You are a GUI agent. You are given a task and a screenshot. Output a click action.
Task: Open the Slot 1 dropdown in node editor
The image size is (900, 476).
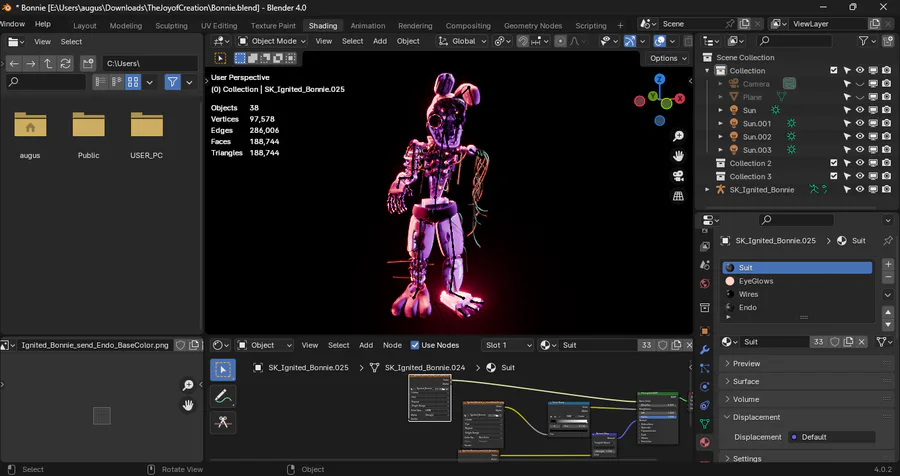tap(507, 345)
